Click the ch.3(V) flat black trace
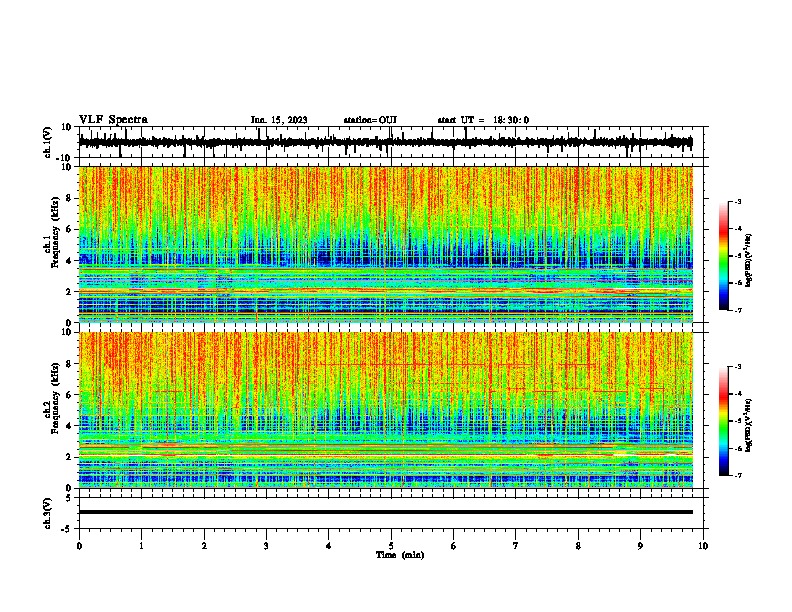This screenshot has height=612, width=792. [385, 512]
